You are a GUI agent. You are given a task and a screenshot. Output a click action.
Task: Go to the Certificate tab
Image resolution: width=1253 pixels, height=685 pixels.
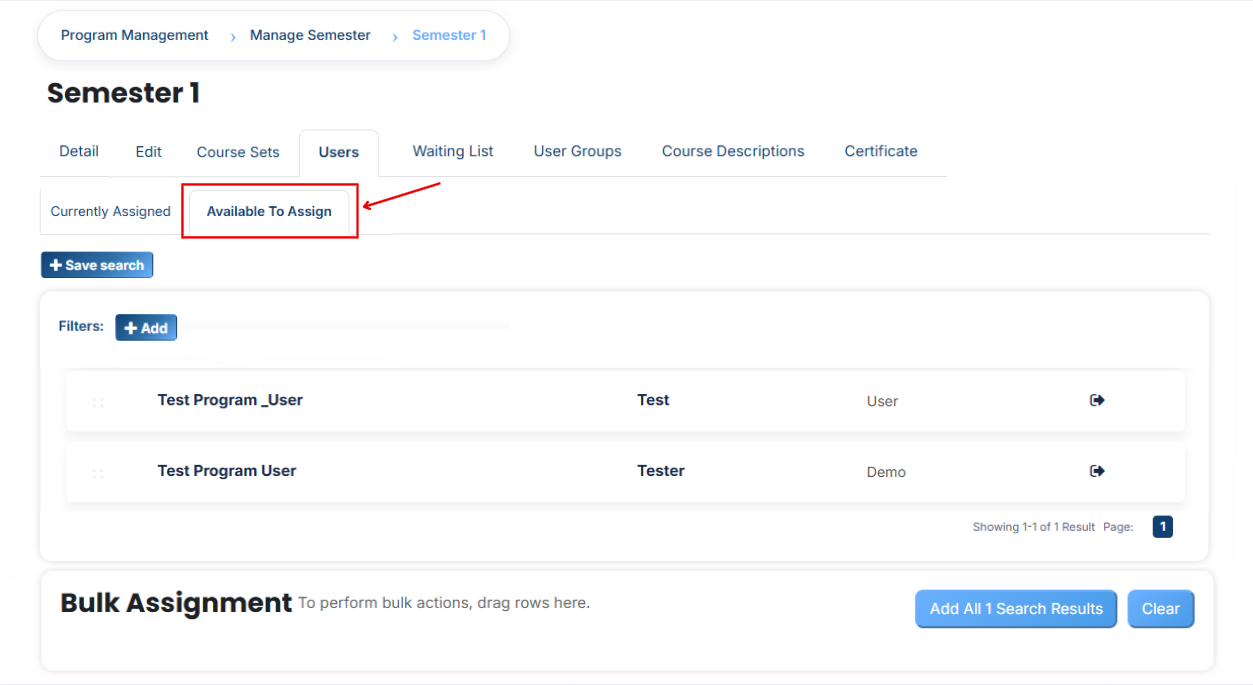click(x=881, y=151)
